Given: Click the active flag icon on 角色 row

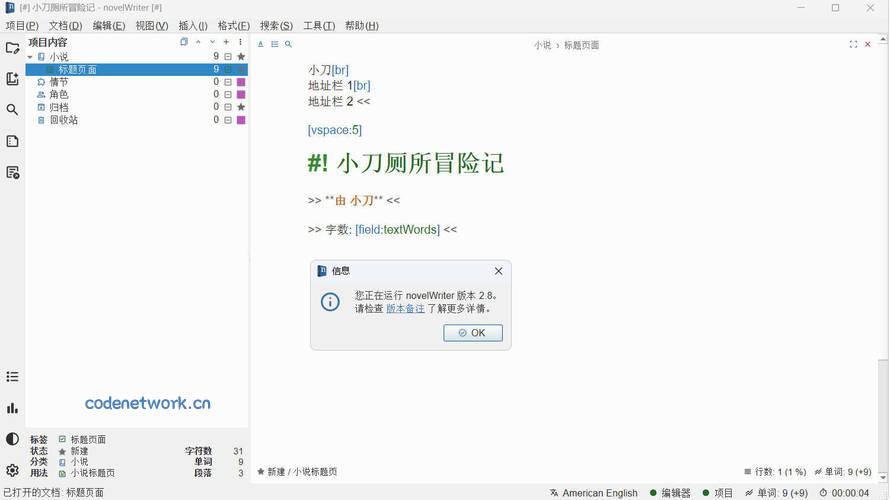Looking at the screenshot, I should [x=228, y=94].
